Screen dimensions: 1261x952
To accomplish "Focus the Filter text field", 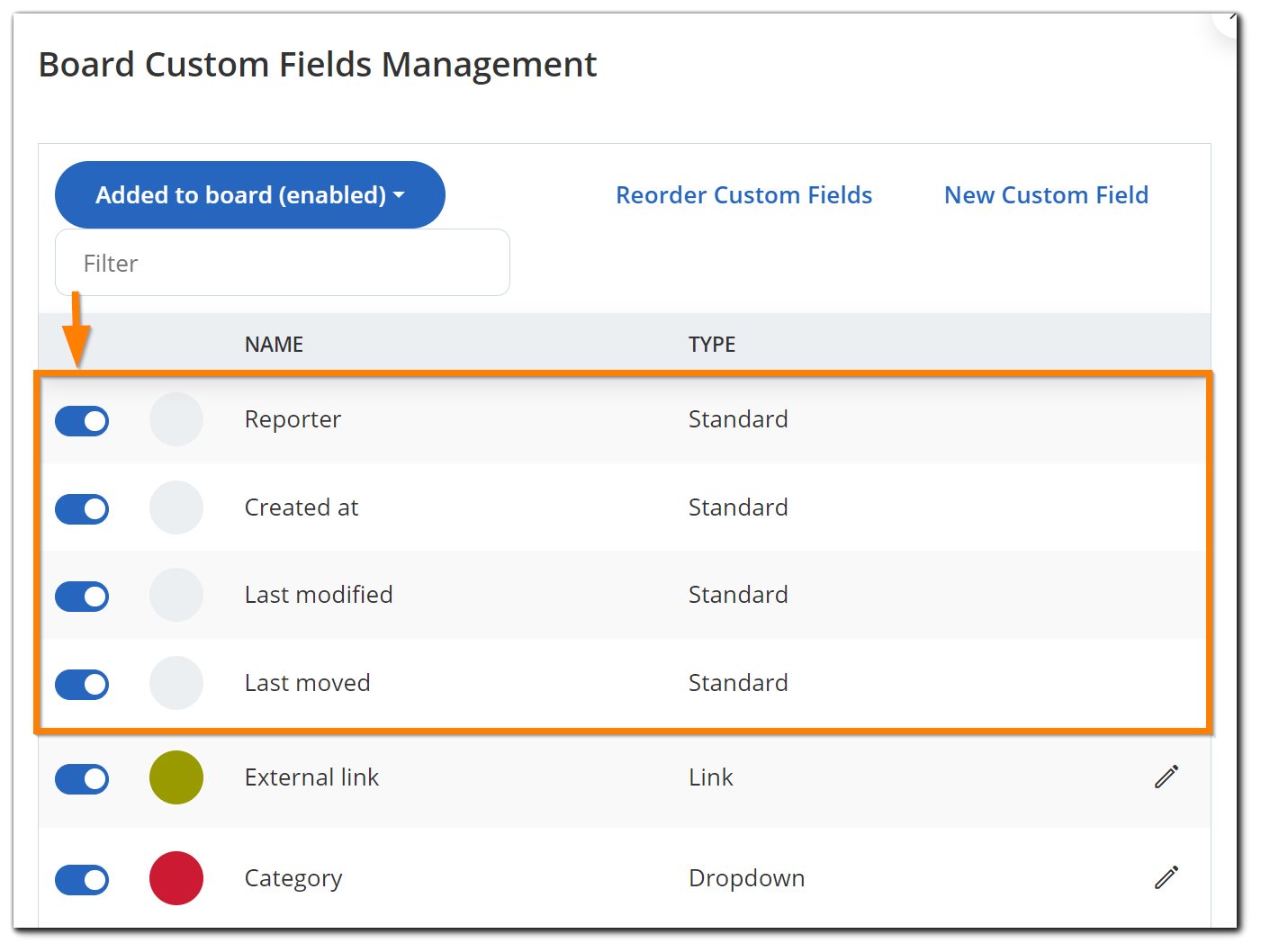I will (283, 263).
